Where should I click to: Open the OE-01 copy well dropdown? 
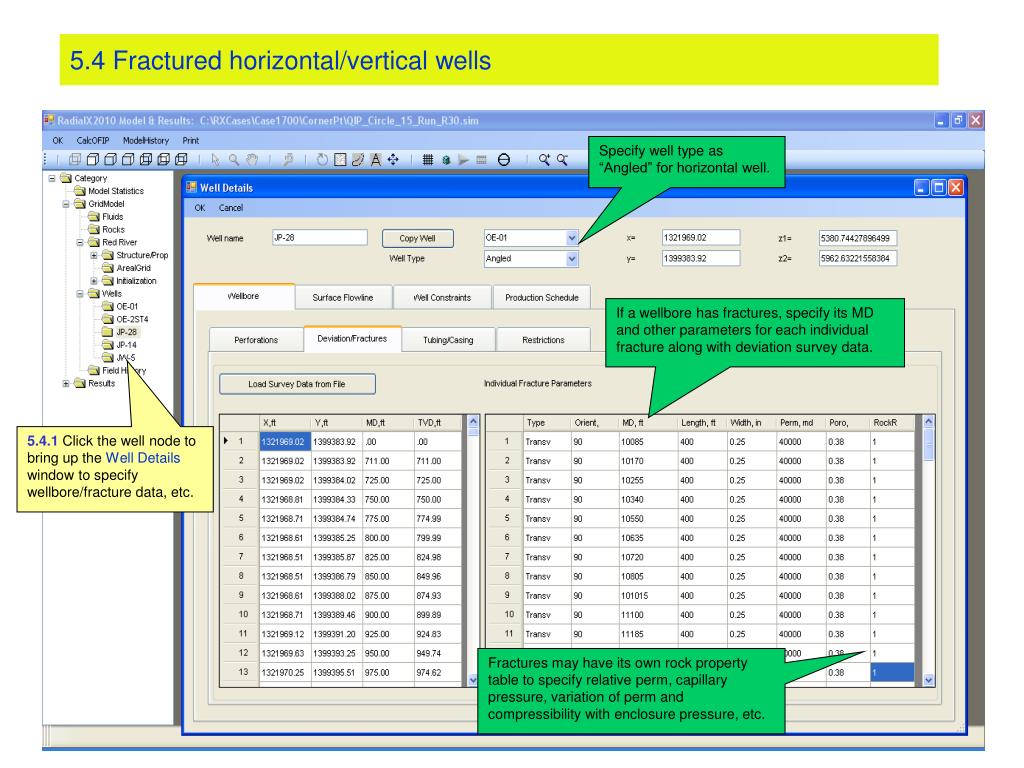571,238
